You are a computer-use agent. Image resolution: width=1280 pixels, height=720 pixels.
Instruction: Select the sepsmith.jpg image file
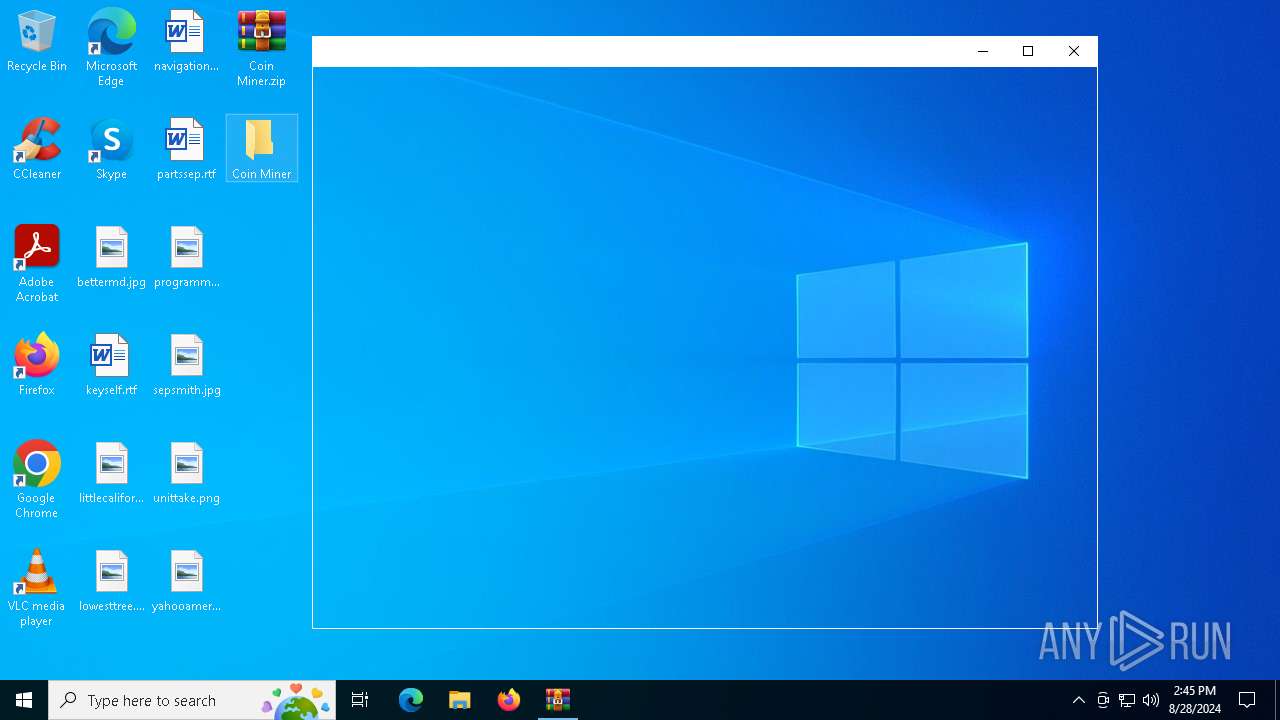click(186, 365)
